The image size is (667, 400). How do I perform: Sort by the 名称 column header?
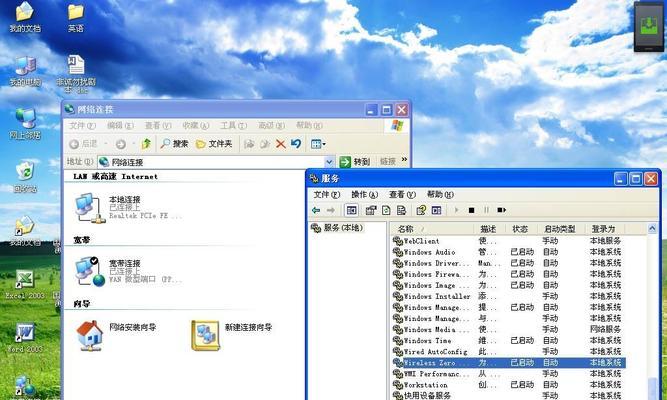pos(432,229)
